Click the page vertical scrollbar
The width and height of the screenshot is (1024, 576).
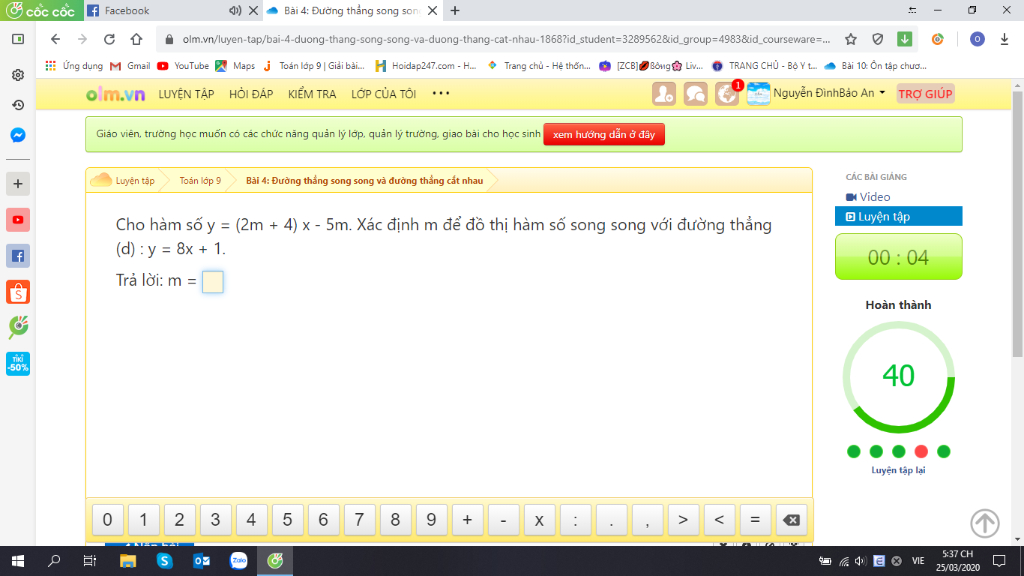(1017, 223)
